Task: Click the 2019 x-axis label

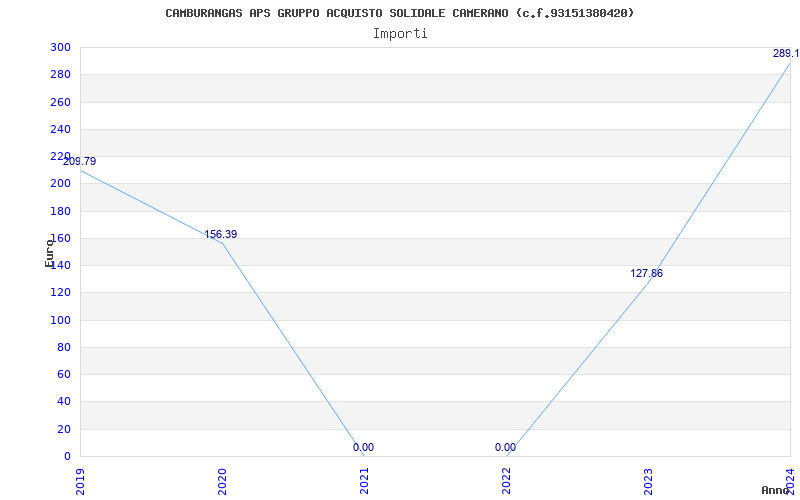Action: click(x=80, y=482)
